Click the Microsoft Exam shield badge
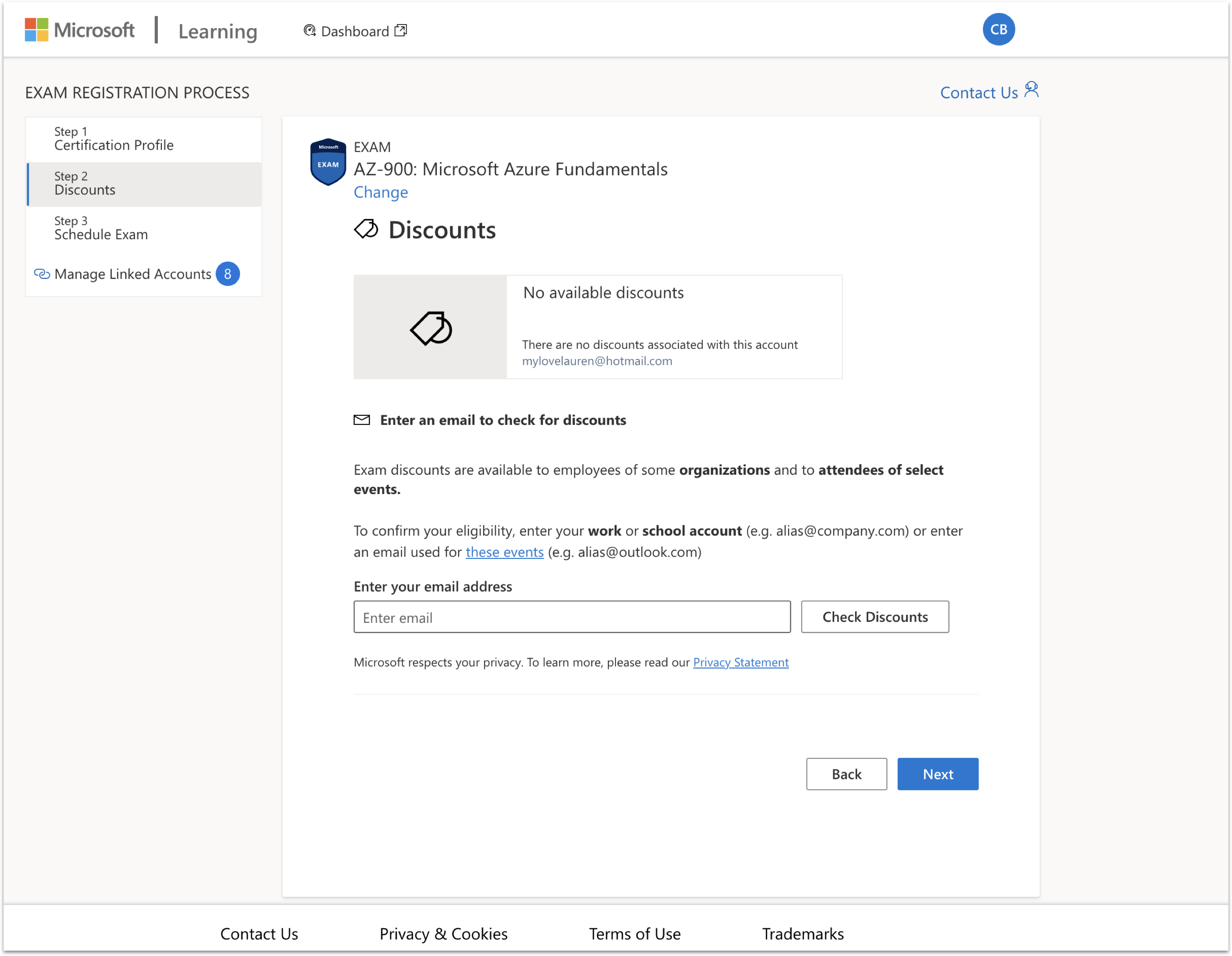The height and width of the screenshot is (956, 1232). click(328, 162)
